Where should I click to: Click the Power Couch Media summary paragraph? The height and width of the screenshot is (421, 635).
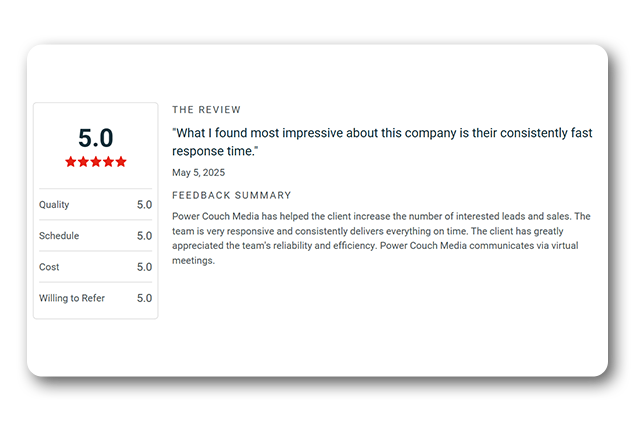381,238
